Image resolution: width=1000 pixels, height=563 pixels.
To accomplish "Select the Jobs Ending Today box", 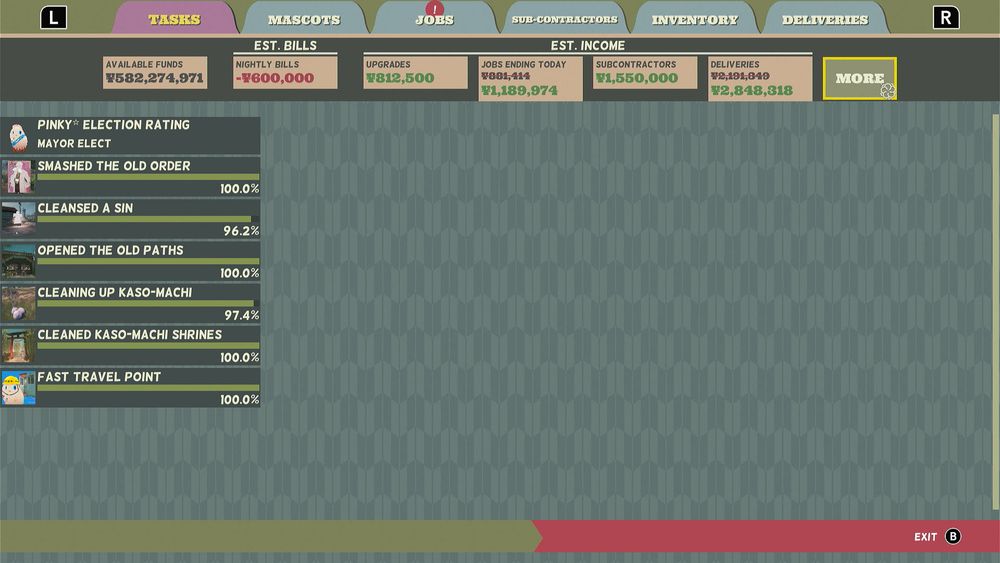I will coord(531,78).
